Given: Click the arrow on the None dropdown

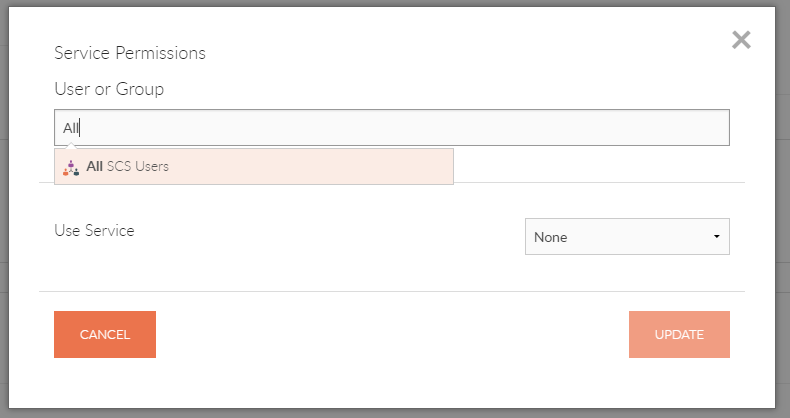Looking at the screenshot, I should 717,237.
